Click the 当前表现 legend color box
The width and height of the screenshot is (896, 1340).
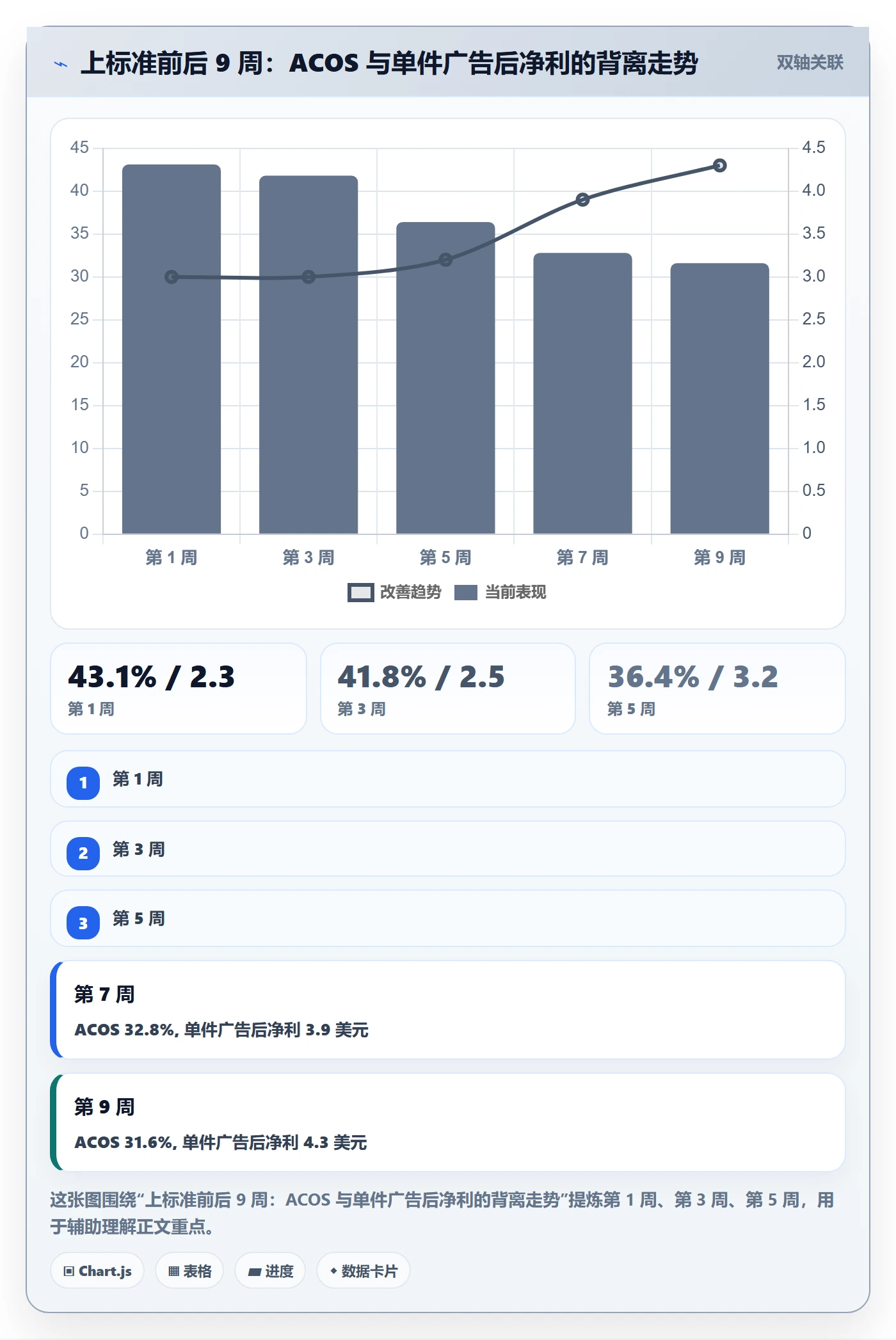coord(466,593)
